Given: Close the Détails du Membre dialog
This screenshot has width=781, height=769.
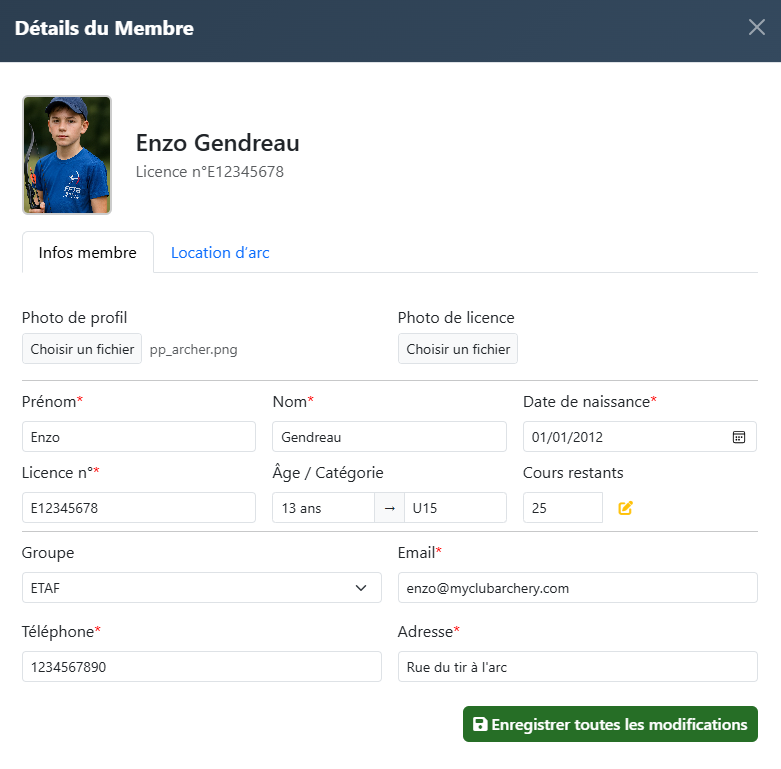Looking at the screenshot, I should pos(757,28).
